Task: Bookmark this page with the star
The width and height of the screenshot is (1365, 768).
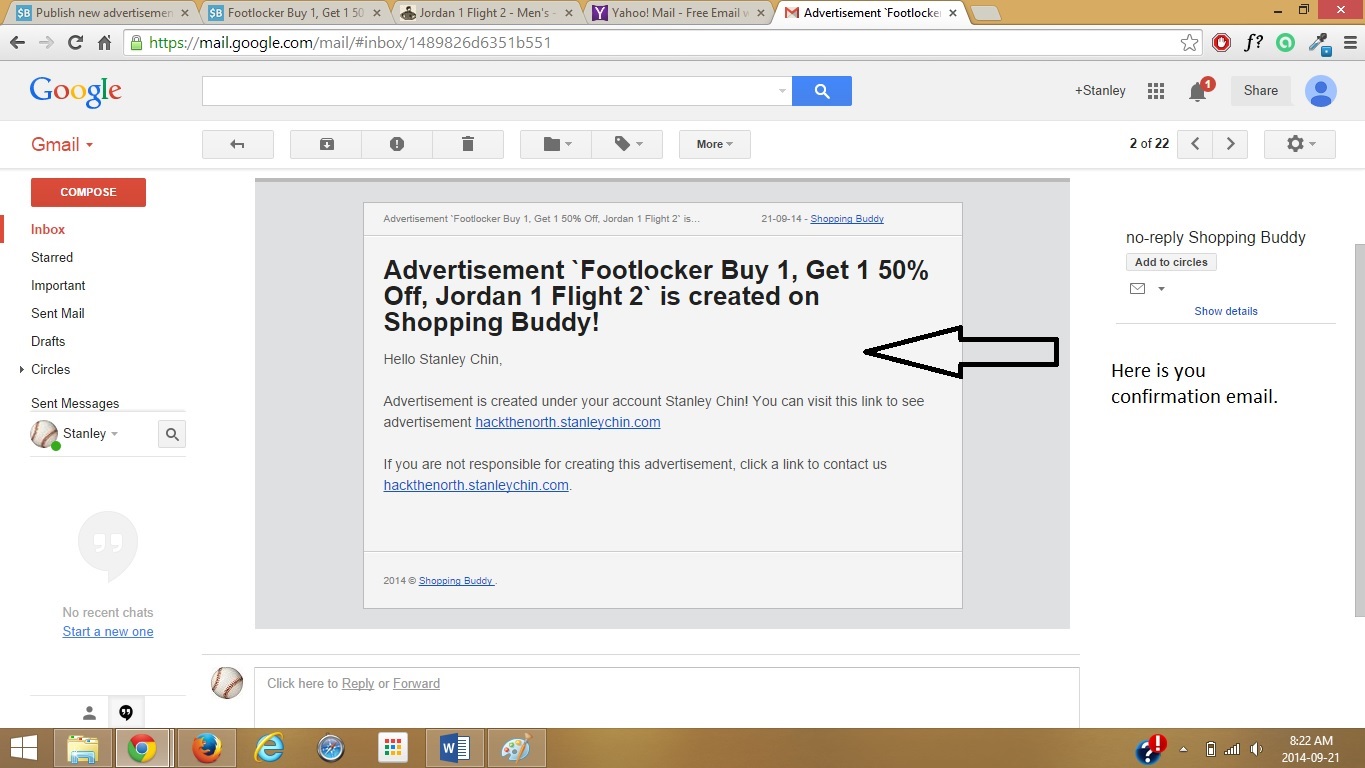Action: (x=1189, y=43)
